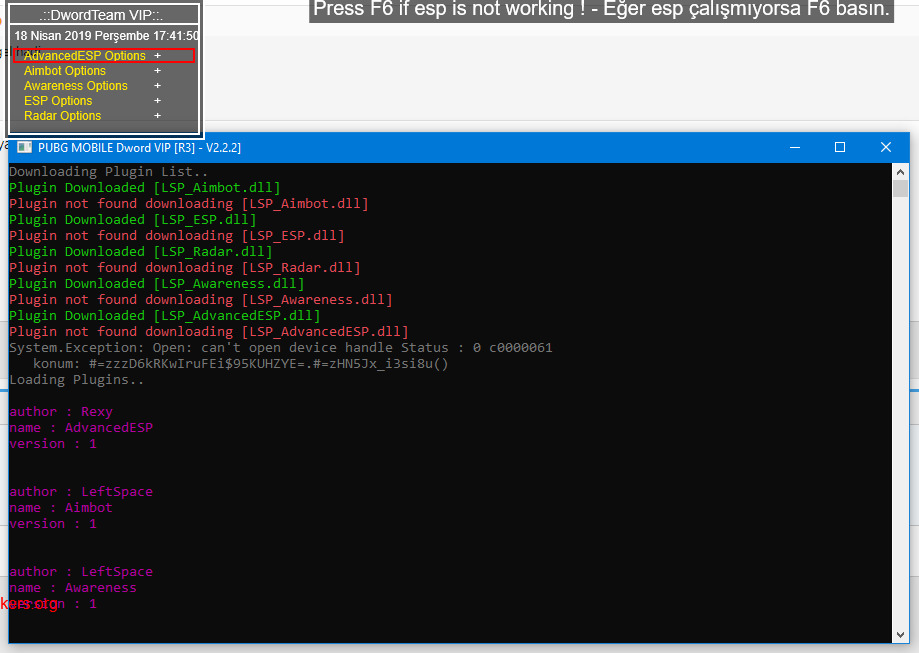Screen dimensions: 919x653
Task: Expand AdvancedESP Options with its plus sign
Action: pyautogui.click(x=157, y=56)
